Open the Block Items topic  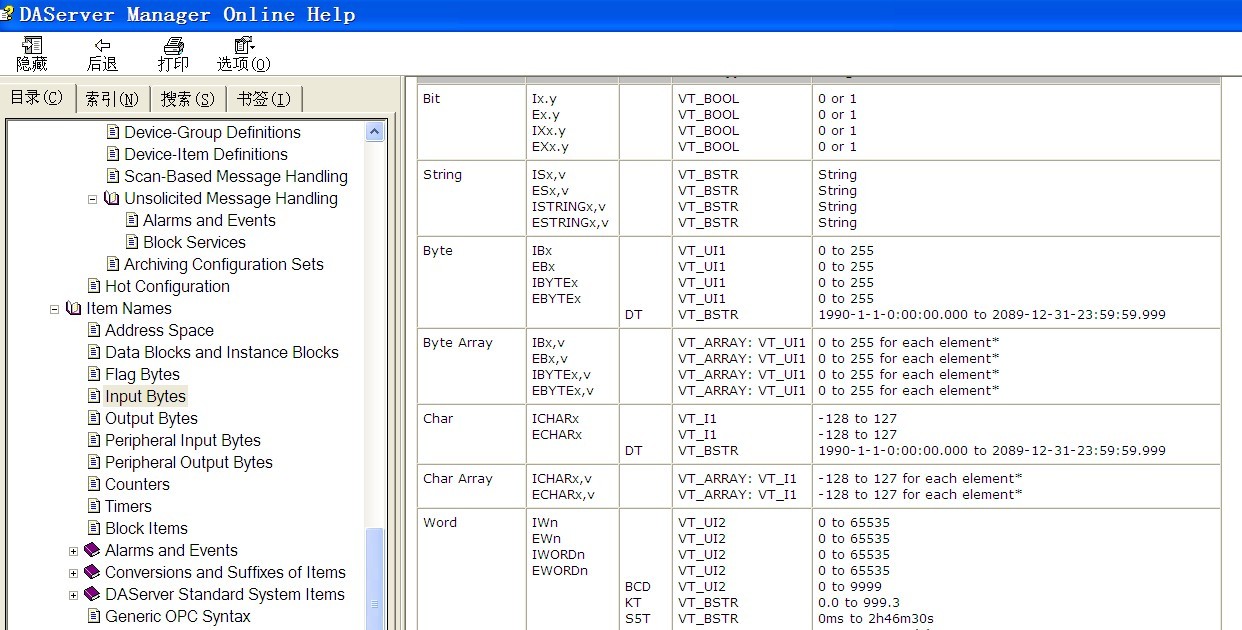146,528
